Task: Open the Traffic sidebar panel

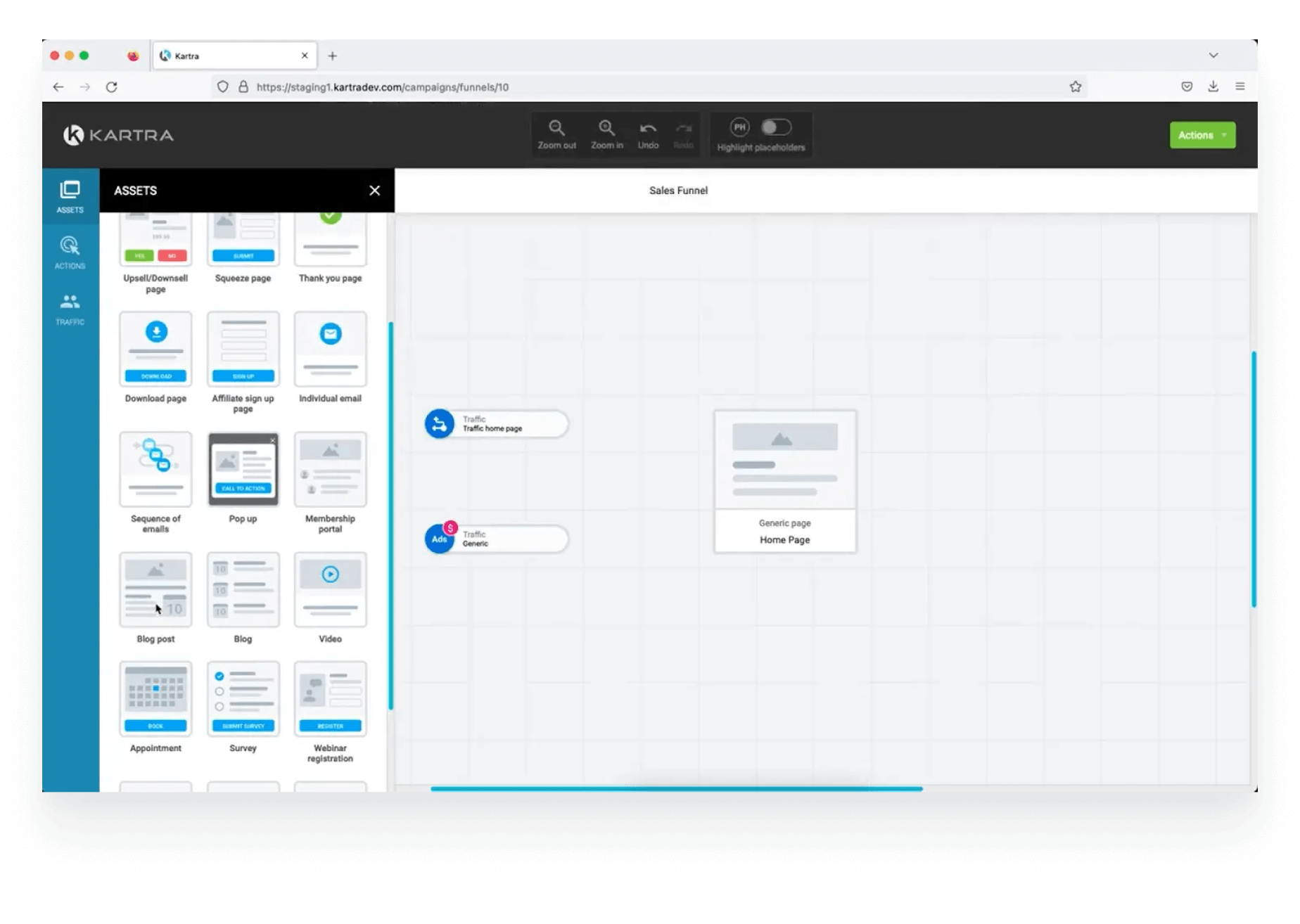Action: tap(70, 309)
